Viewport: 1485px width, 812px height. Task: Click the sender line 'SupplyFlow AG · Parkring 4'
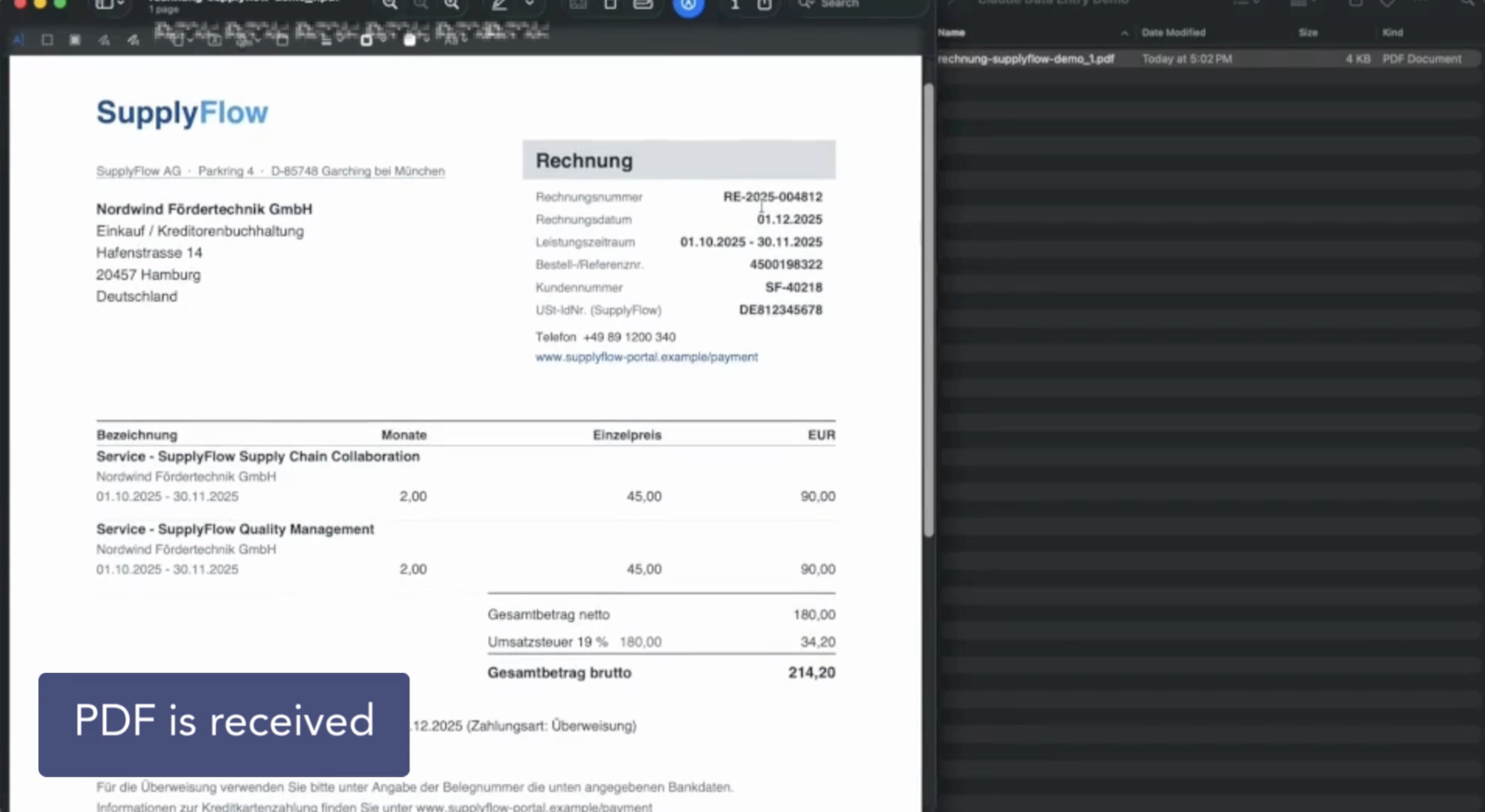pos(175,171)
